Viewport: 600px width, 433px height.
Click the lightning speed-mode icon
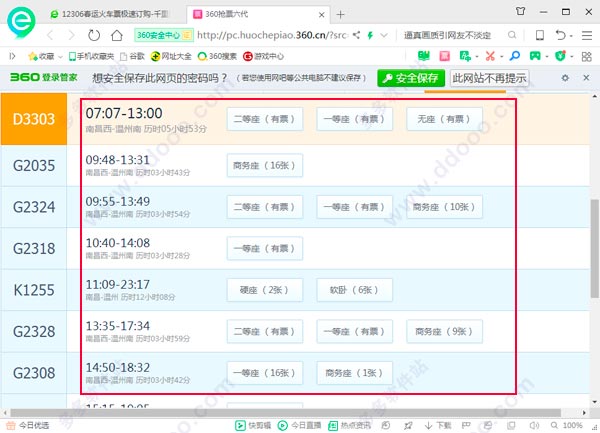(x=370, y=36)
